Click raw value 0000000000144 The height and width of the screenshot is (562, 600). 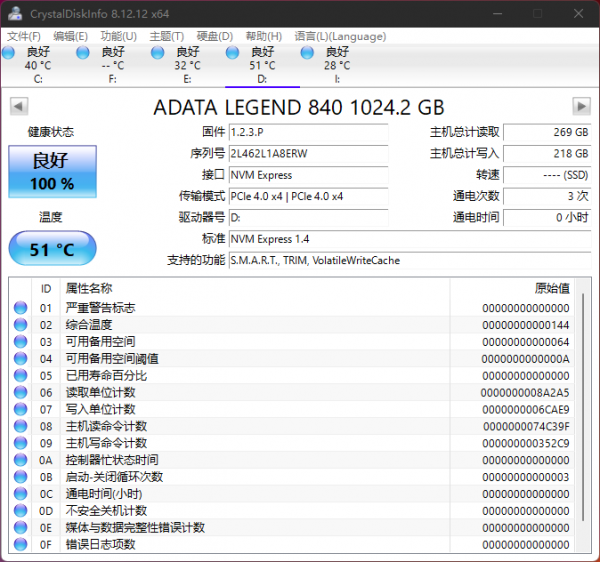coord(526,325)
